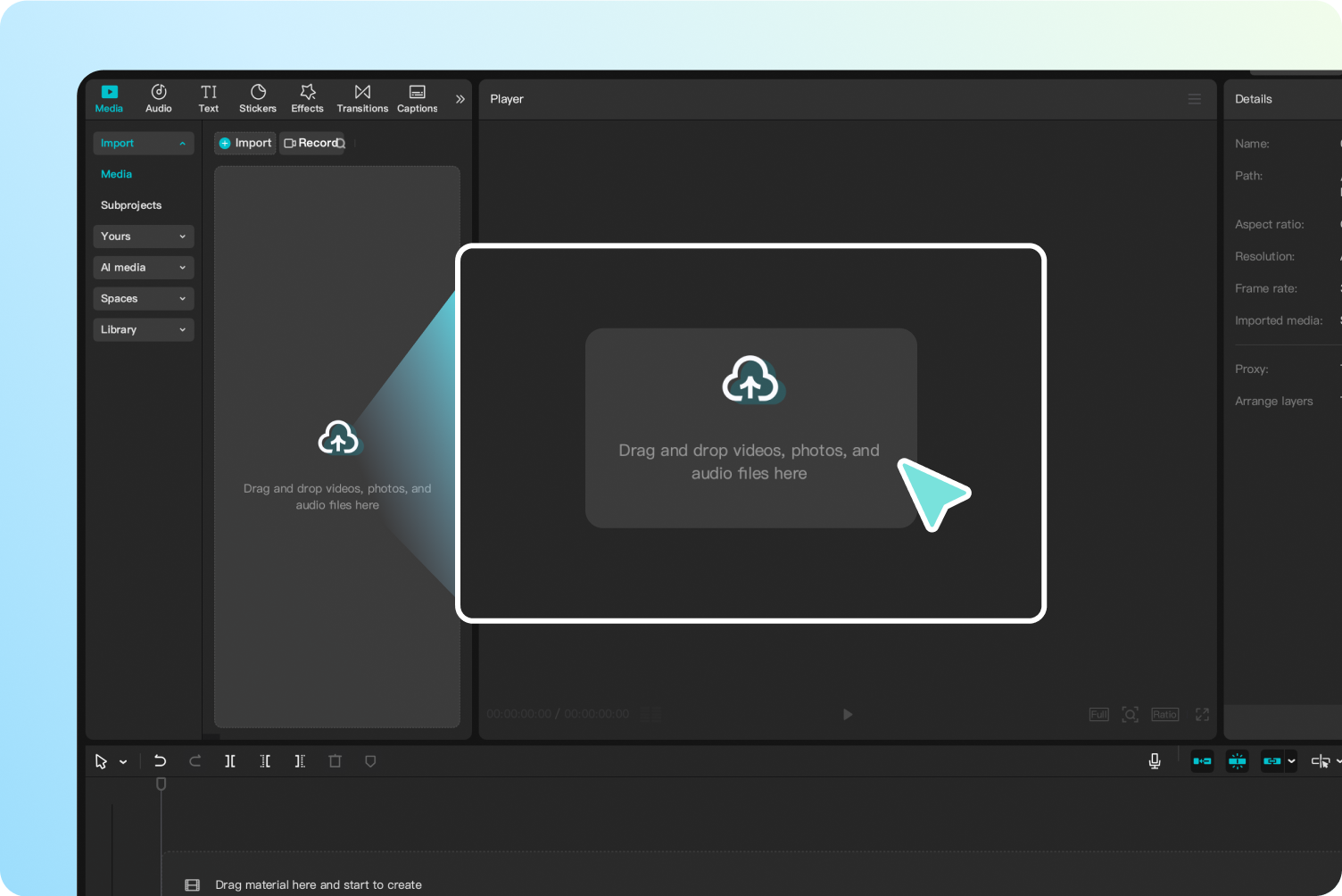This screenshot has width=1342, height=896.
Task: Click the Delete clip icon in the timeline toolbar
Action: pyautogui.click(x=335, y=761)
